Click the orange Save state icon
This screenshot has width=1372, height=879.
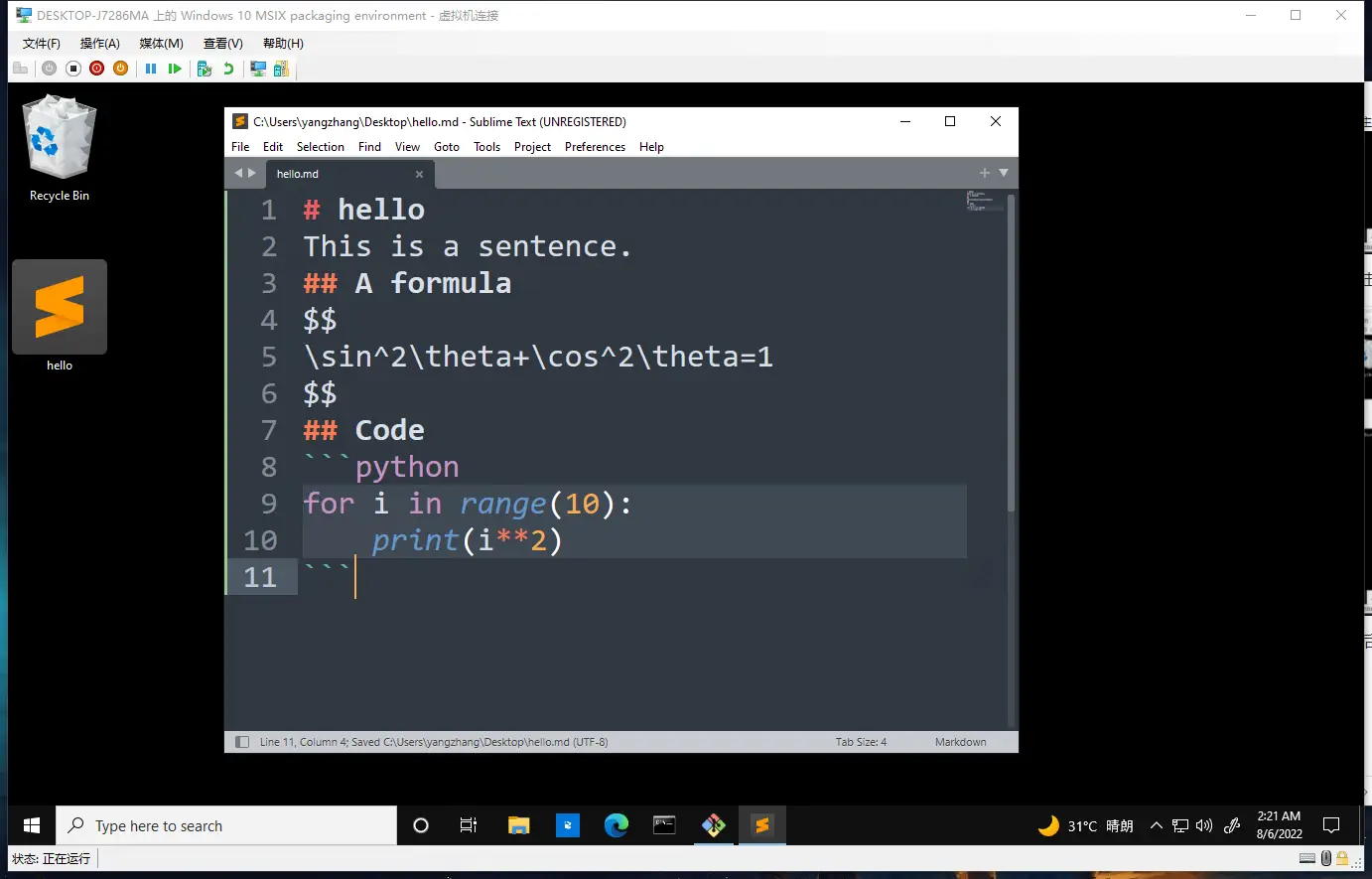pos(120,69)
